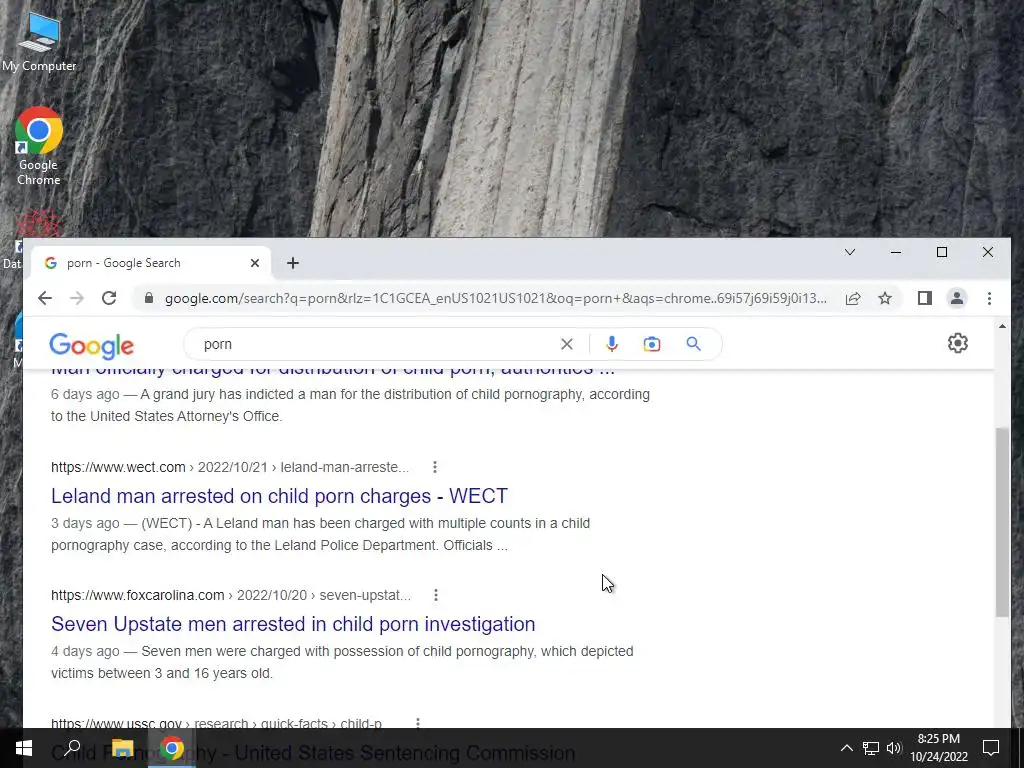Open more options for the wect.com result
Viewport: 1024px width, 768px height.
(x=435, y=467)
